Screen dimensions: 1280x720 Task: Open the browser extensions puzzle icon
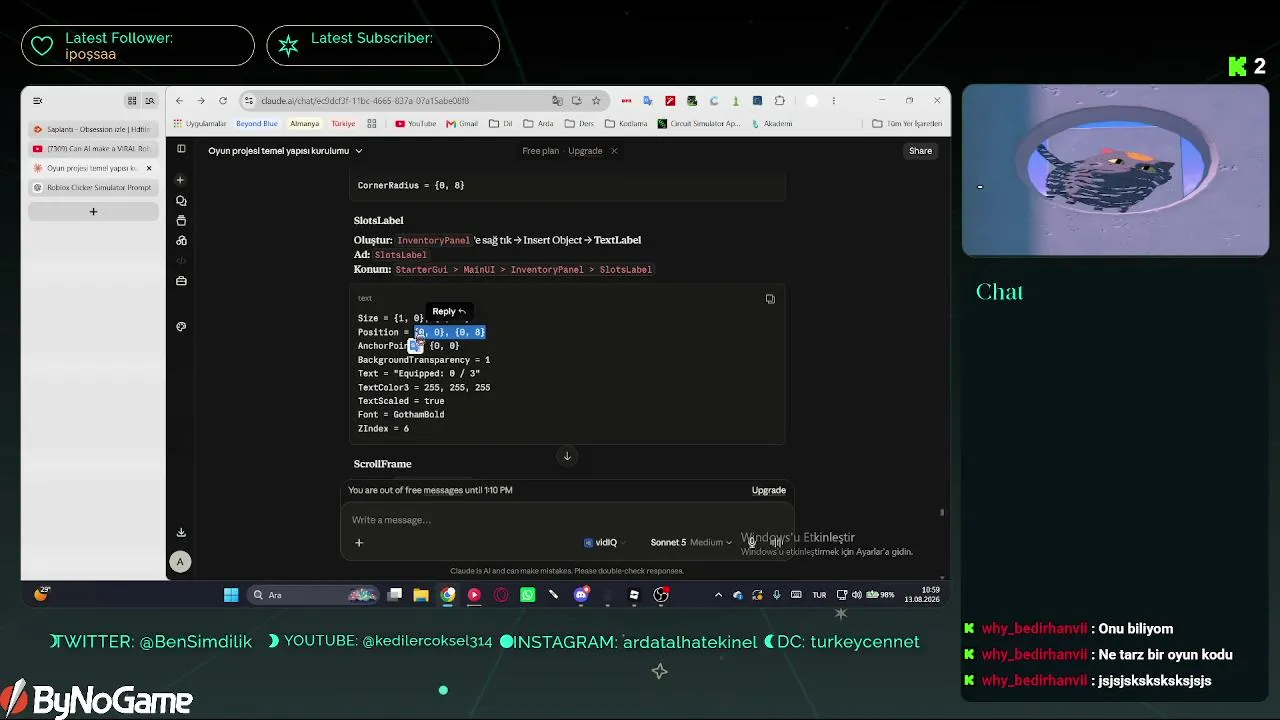point(780,101)
